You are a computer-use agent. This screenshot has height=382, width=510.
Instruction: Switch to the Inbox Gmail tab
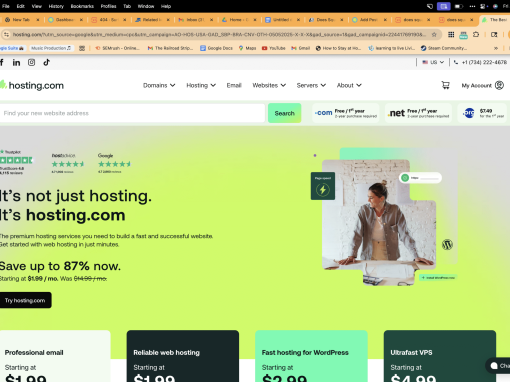tap(195, 20)
